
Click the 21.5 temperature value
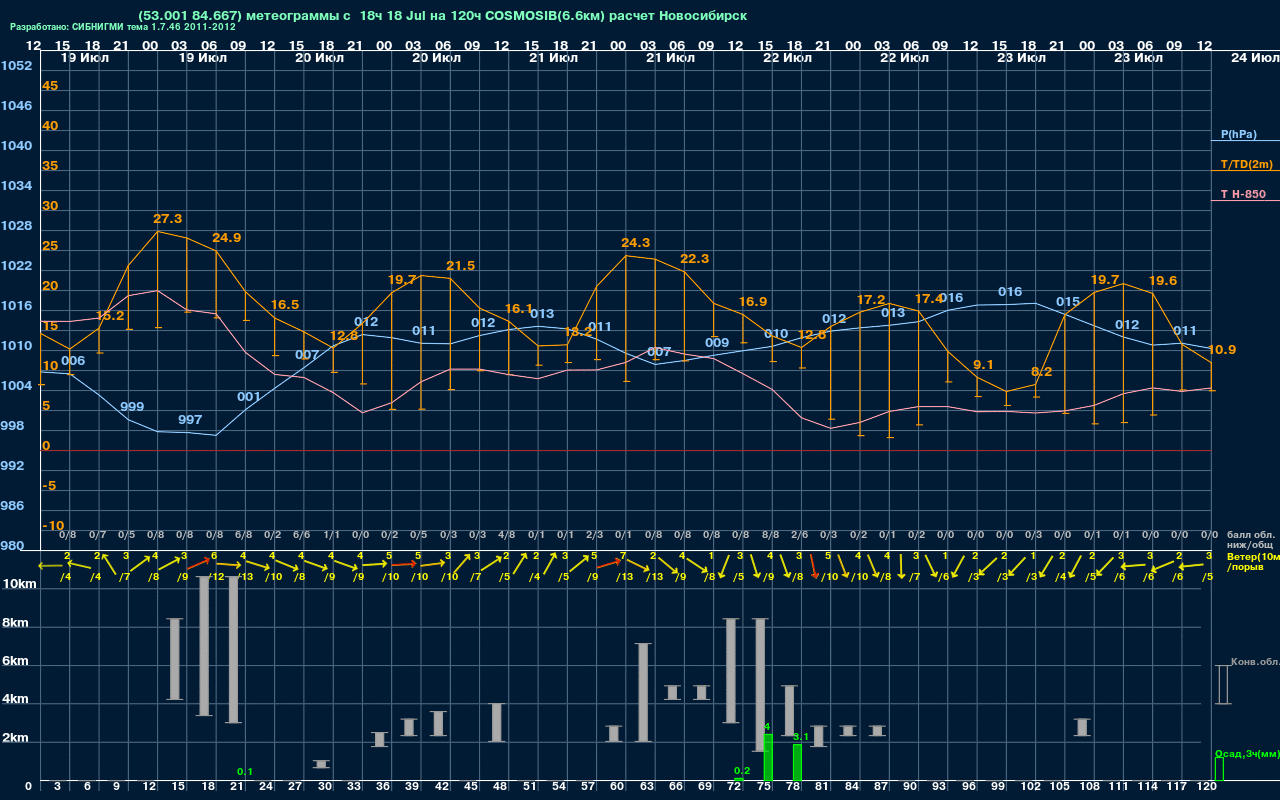461,265
